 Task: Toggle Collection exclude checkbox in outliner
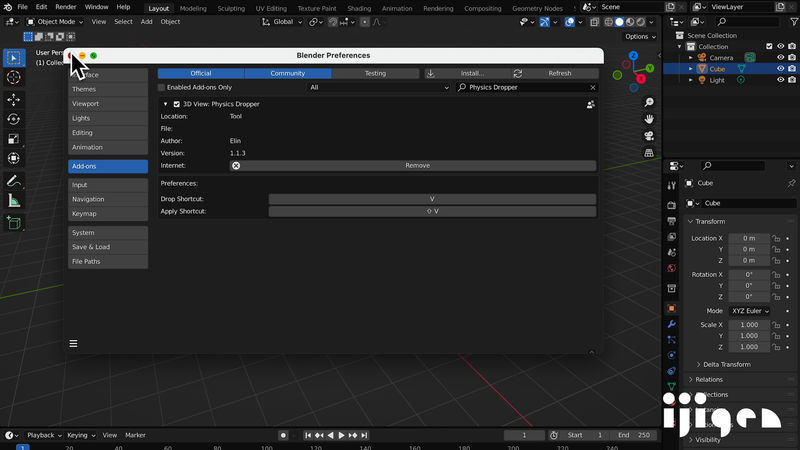pos(769,46)
